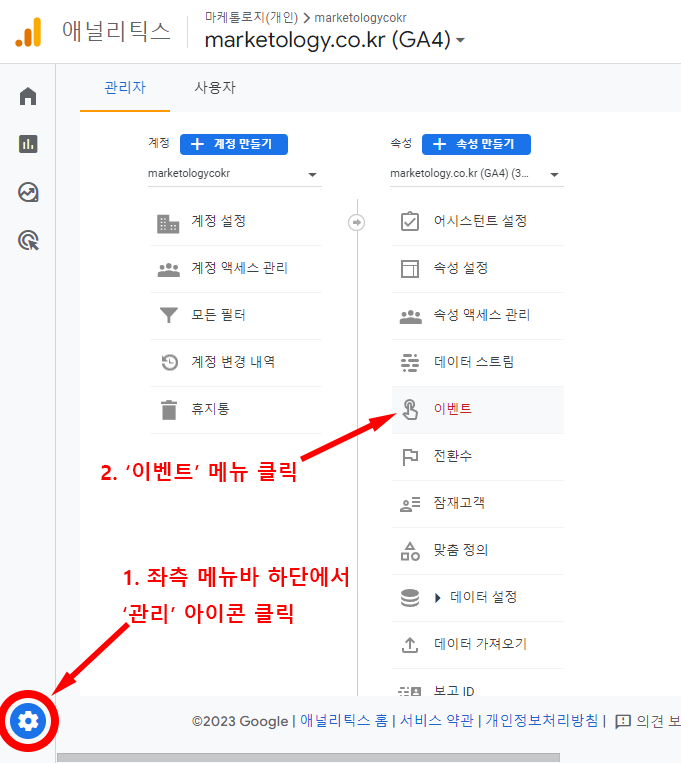This screenshot has width=681, height=763.
Task: Click the marketologycokr breadcrumb text
Action: tap(360, 18)
